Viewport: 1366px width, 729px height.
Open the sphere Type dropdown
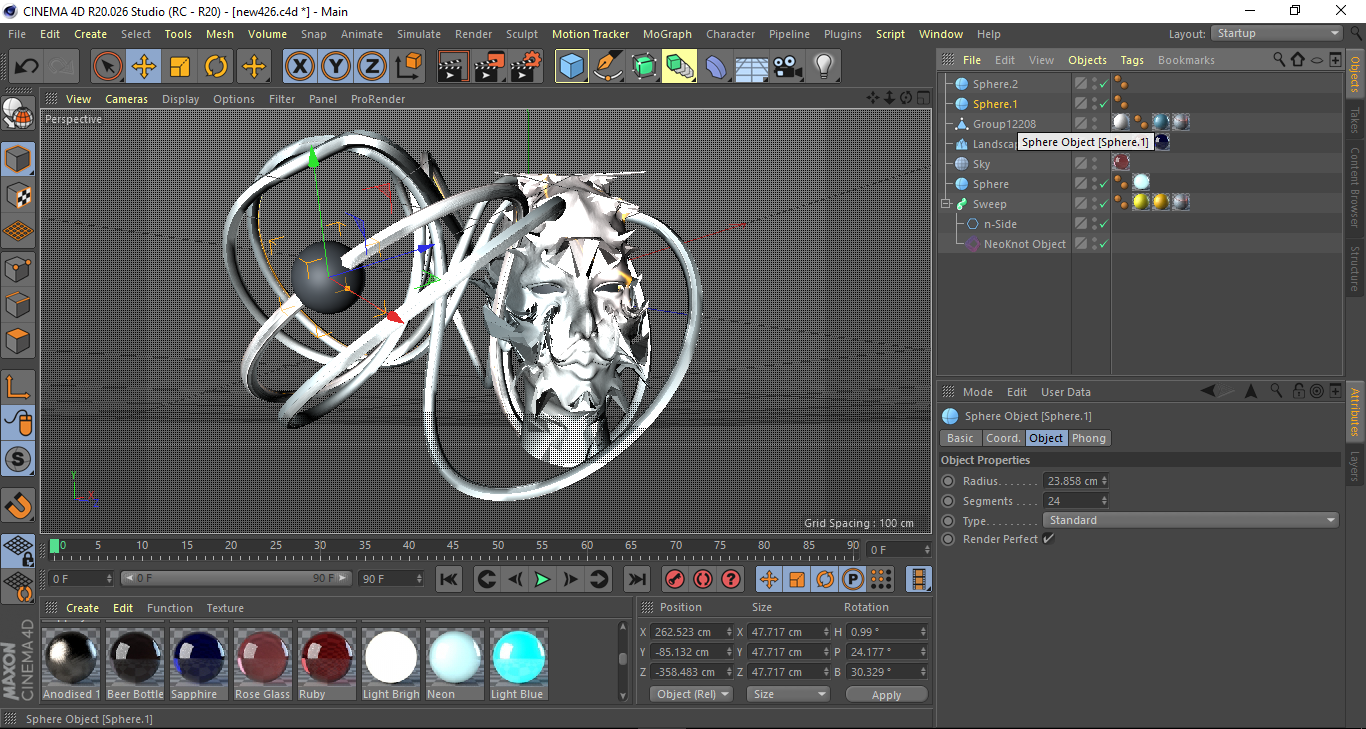point(1191,520)
